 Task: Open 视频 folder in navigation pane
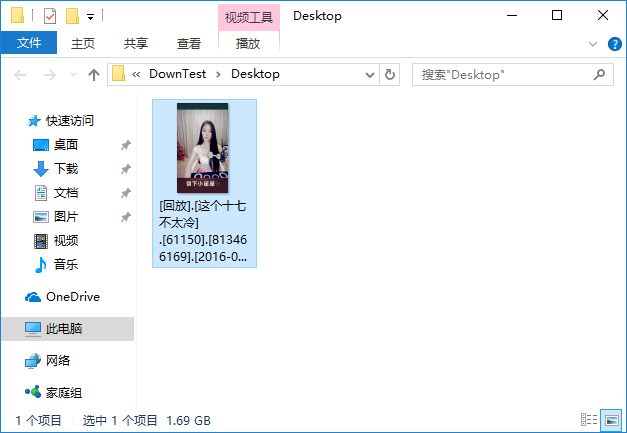56,241
